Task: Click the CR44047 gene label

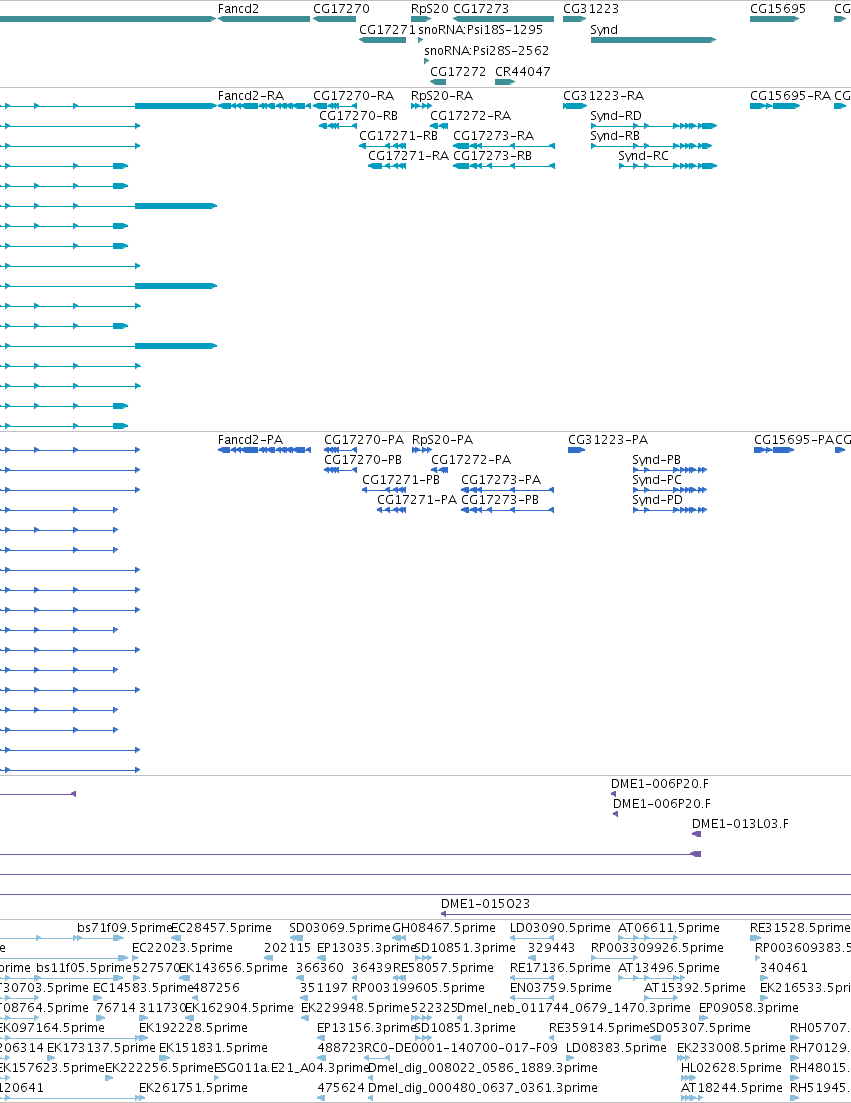Action: pos(523,72)
